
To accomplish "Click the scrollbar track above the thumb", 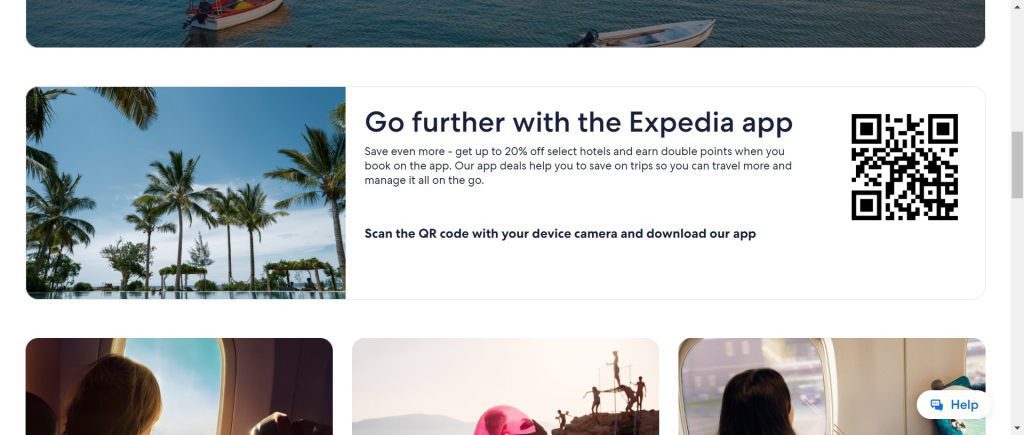I will click(x=1017, y=65).
